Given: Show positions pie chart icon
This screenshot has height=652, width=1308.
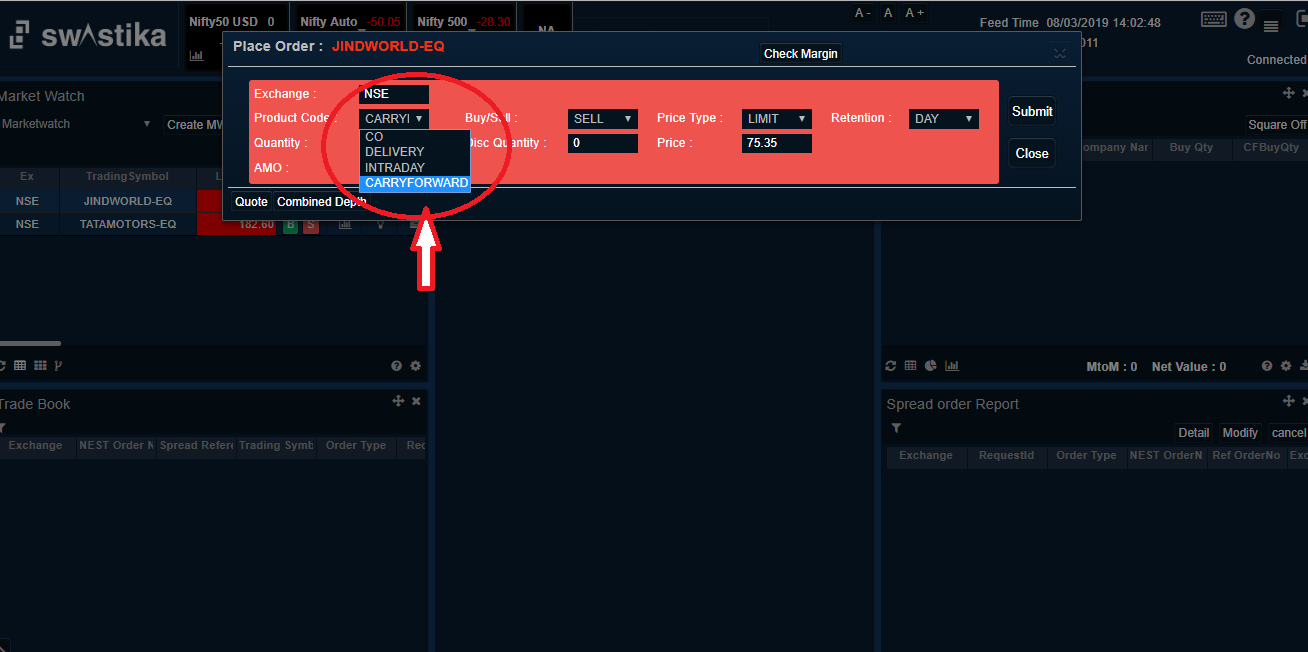Looking at the screenshot, I should (x=930, y=366).
